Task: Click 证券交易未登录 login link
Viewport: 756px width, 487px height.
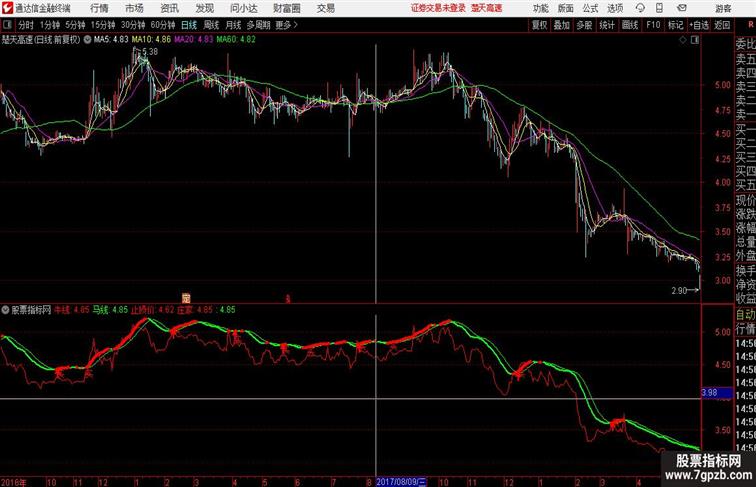Action: point(438,8)
